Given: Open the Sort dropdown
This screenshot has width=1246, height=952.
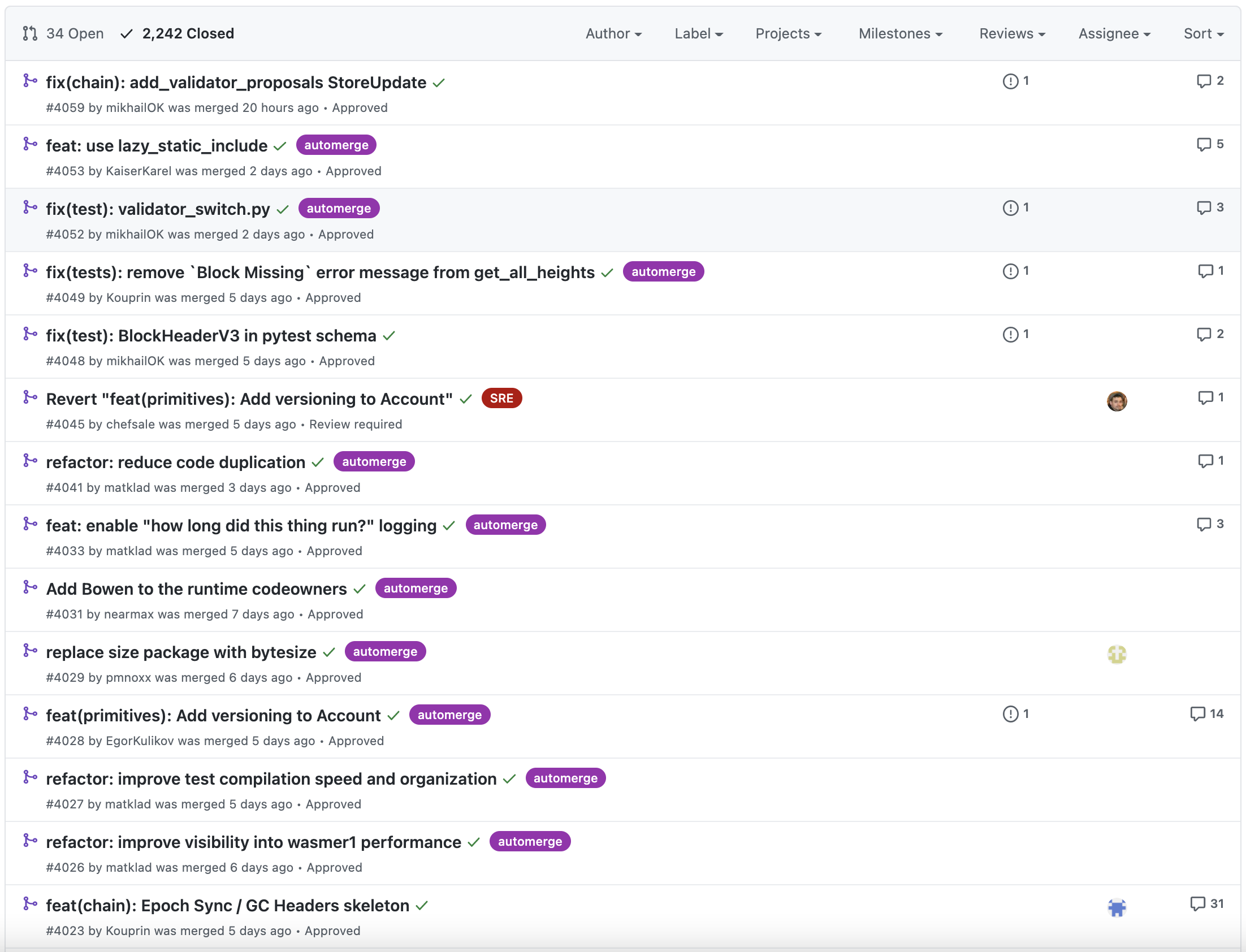Looking at the screenshot, I should point(1203,33).
